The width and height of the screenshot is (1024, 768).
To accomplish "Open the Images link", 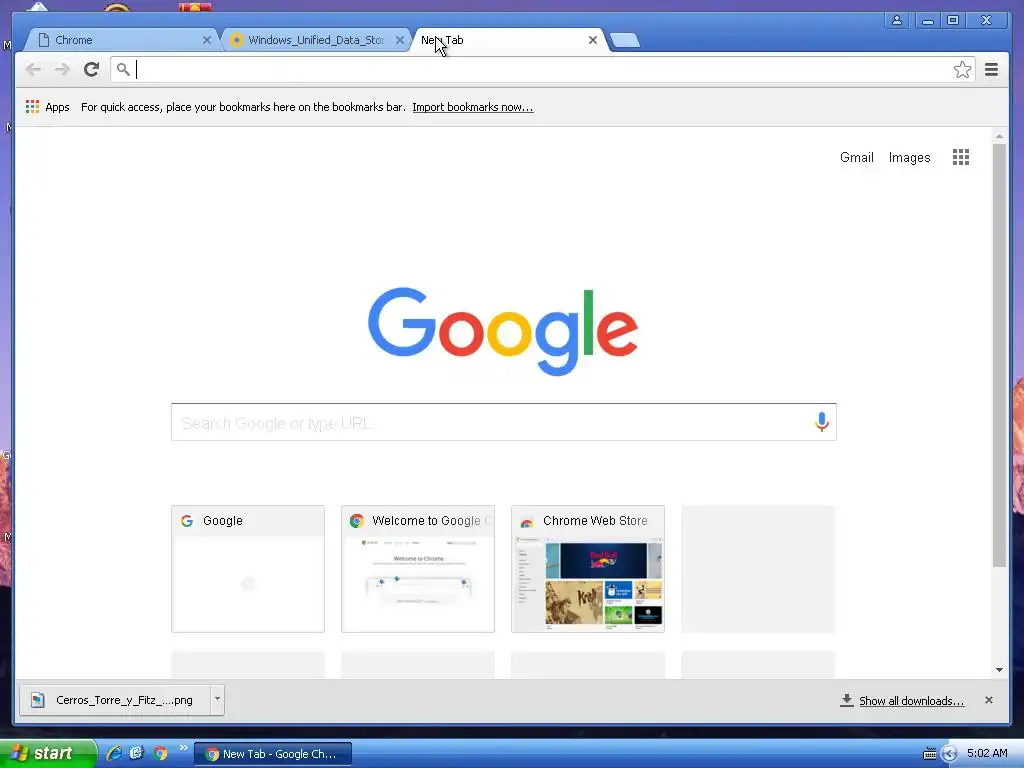I will [910, 157].
